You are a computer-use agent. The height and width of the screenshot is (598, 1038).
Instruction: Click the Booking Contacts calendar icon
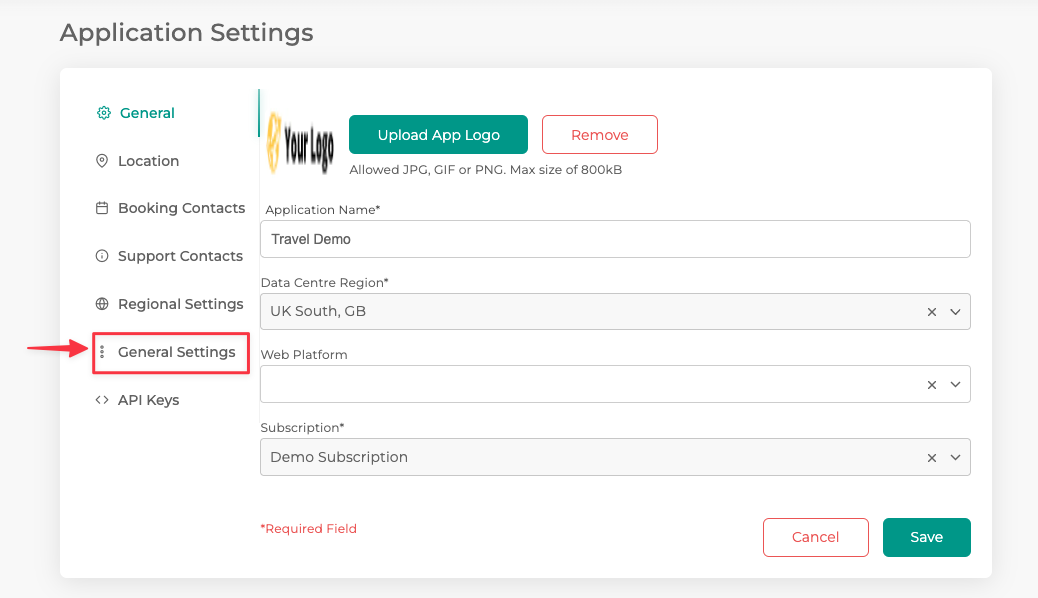tap(101, 208)
